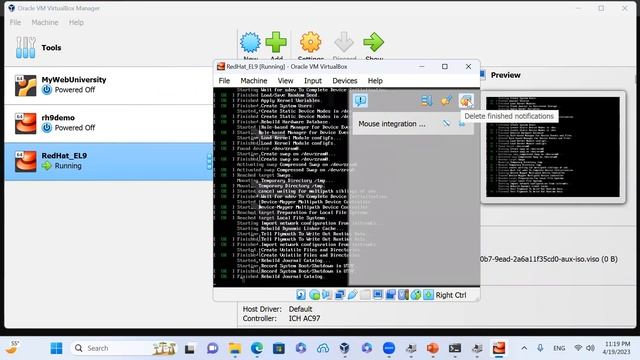Open View menu in VM window
The height and width of the screenshot is (360, 640).
coord(285,81)
